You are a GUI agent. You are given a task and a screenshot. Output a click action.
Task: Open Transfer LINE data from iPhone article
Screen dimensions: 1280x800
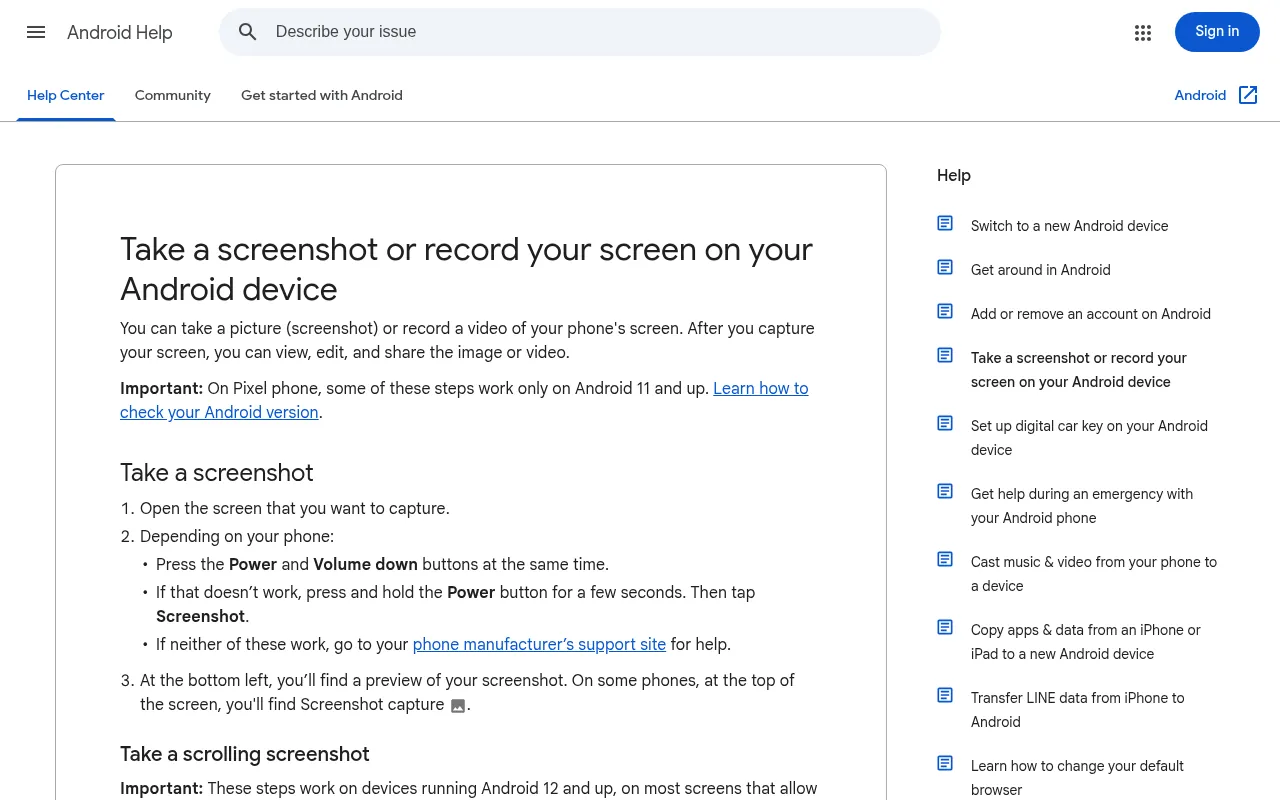(x=1077, y=710)
